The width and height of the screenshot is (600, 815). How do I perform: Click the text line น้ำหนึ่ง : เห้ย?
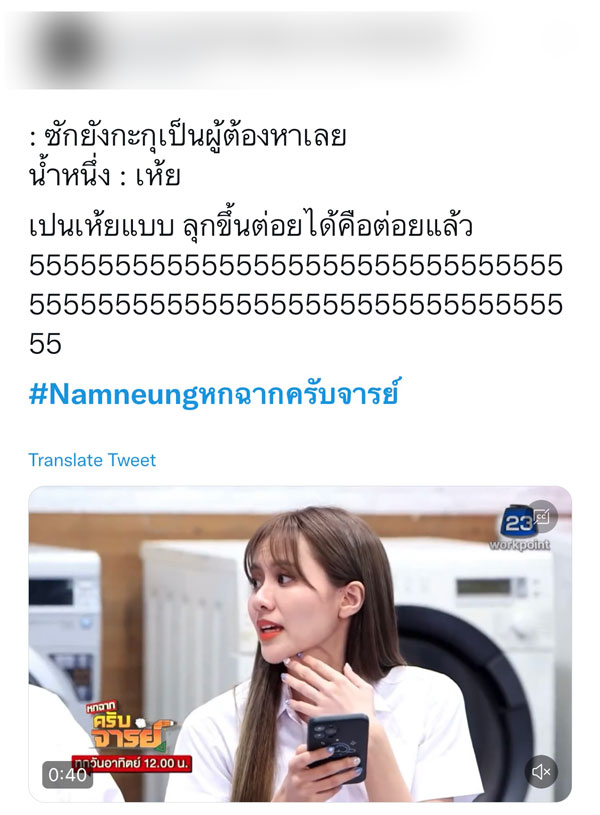(105, 177)
